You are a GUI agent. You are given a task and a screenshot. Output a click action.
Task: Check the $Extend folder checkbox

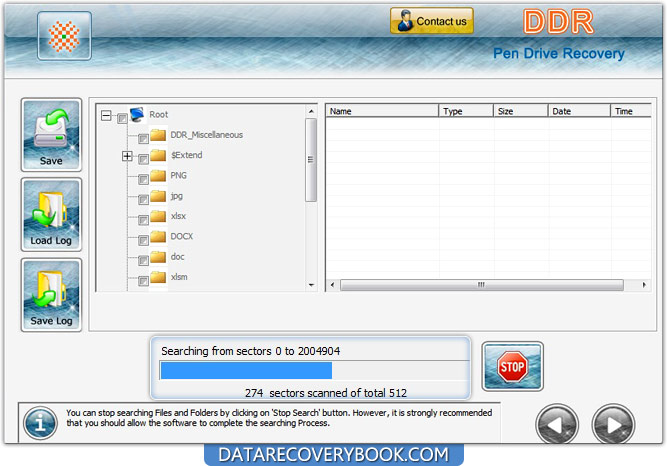pyautogui.click(x=143, y=159)
